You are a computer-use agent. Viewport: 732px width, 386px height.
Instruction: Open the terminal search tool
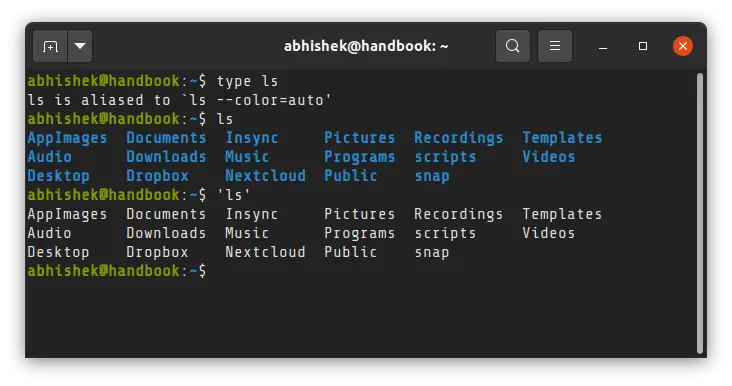click(513, 46)
